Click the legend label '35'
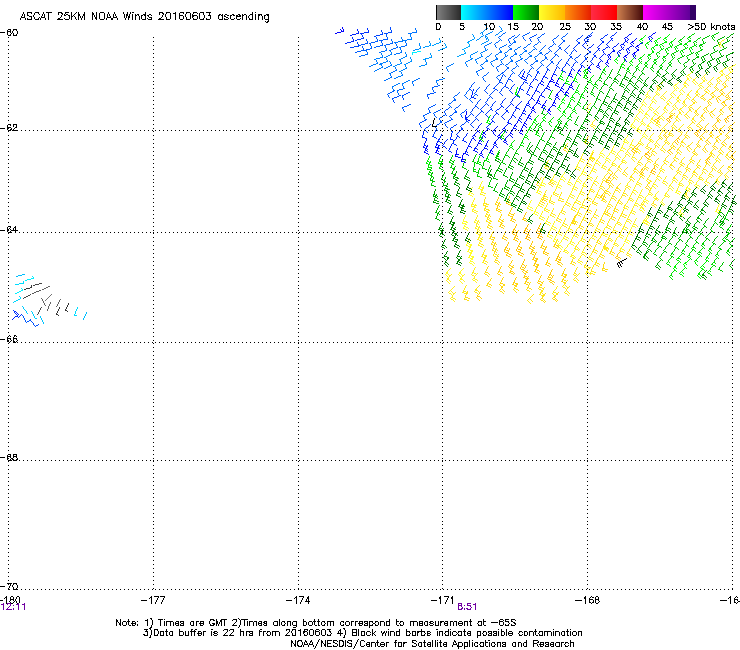740x650 pixels. pyautogui.click(x=616, y=27)
